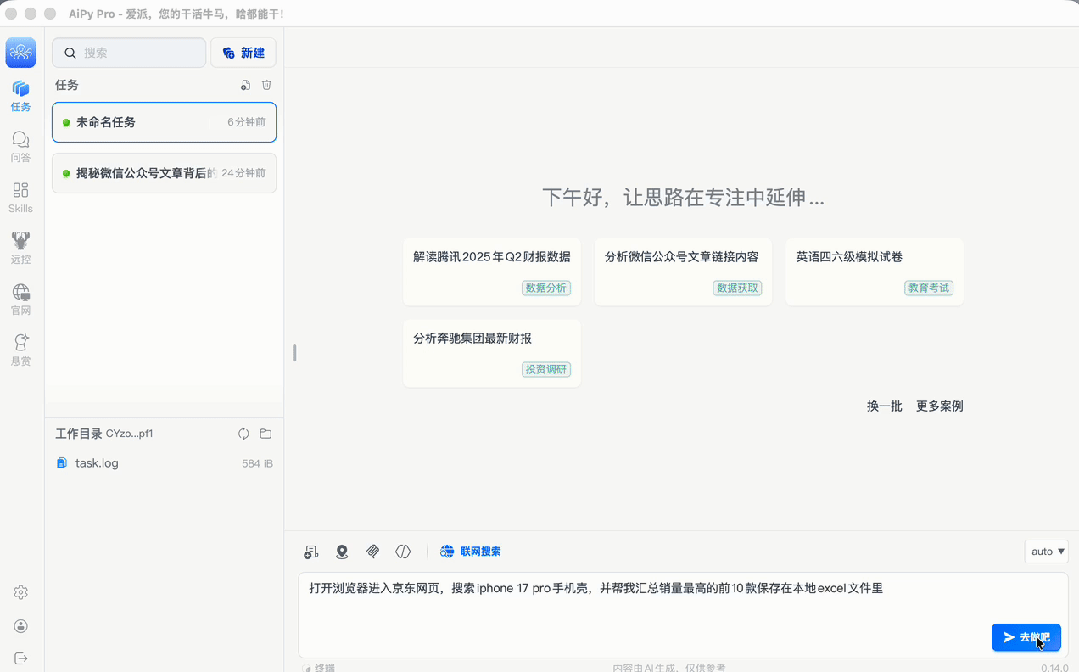Screen dimensions: 1079x672
Task: Click the AiPy octopus logo icon
Action: point(21,52)
